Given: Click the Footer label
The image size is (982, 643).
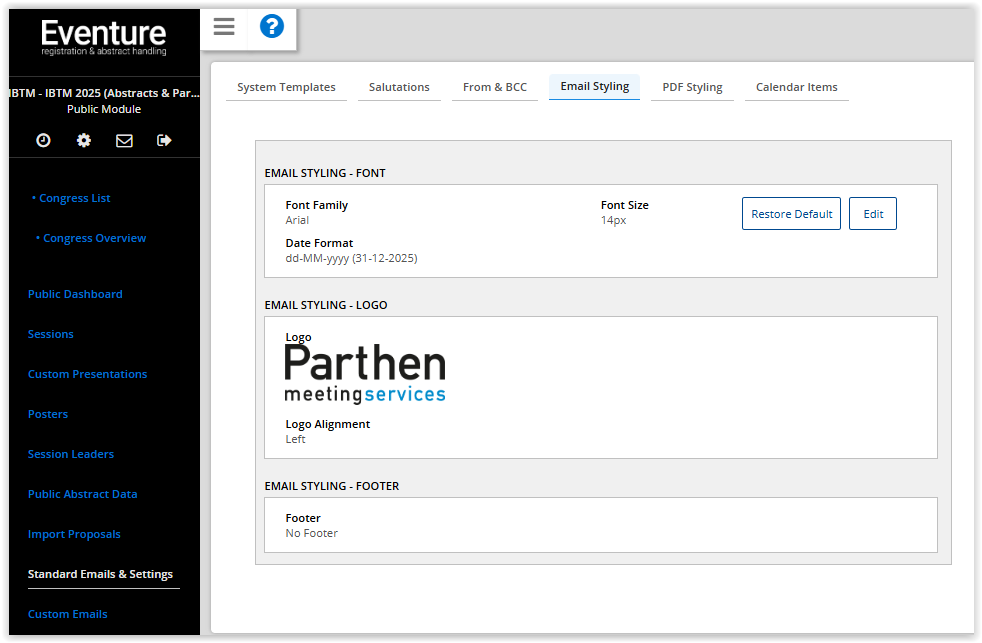Looking at the screenshot, I should coord(303,518).
